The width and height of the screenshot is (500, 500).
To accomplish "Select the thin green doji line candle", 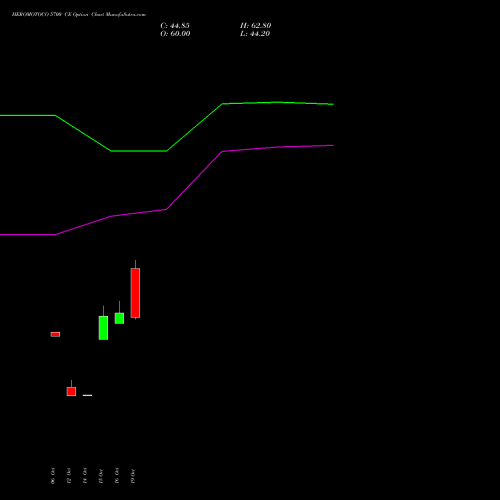I will [87, 395].
